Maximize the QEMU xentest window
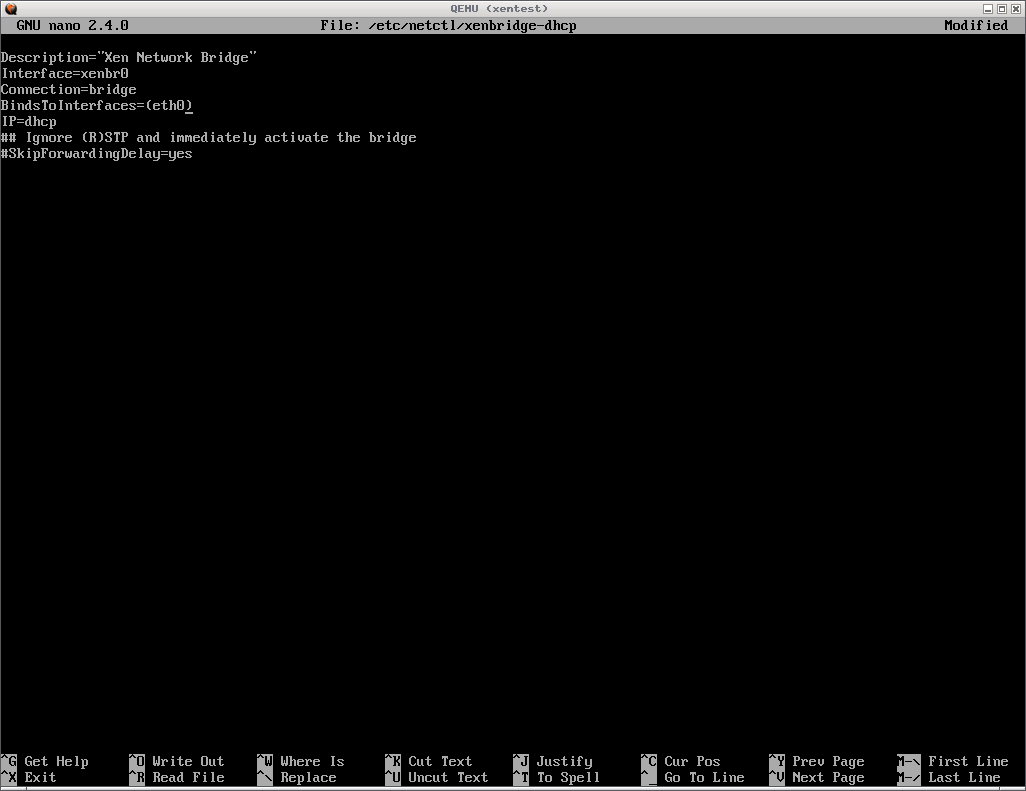1026x791 pixels. 1001,8
